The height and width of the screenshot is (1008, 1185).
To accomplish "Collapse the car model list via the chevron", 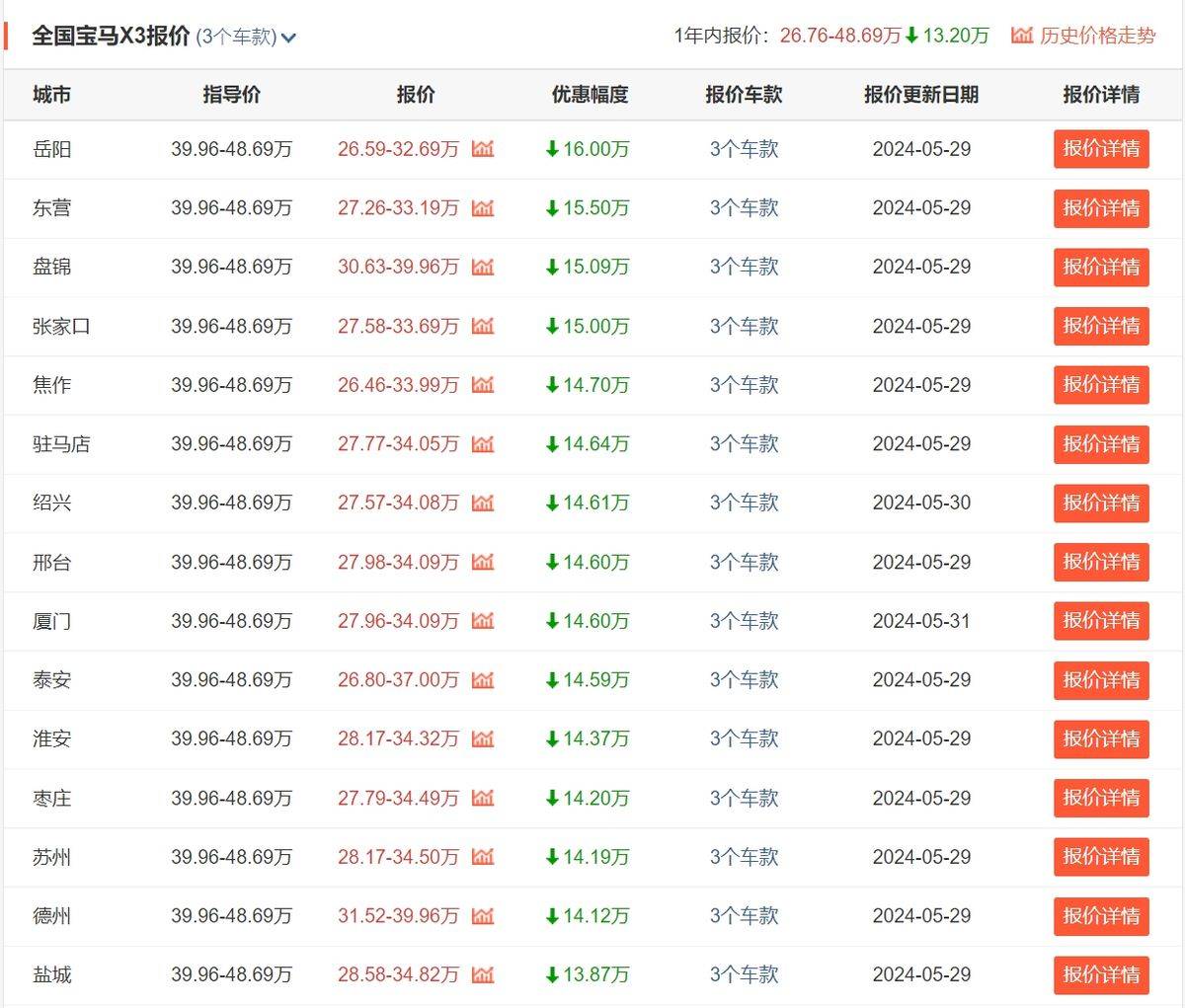I will (286, 38).
